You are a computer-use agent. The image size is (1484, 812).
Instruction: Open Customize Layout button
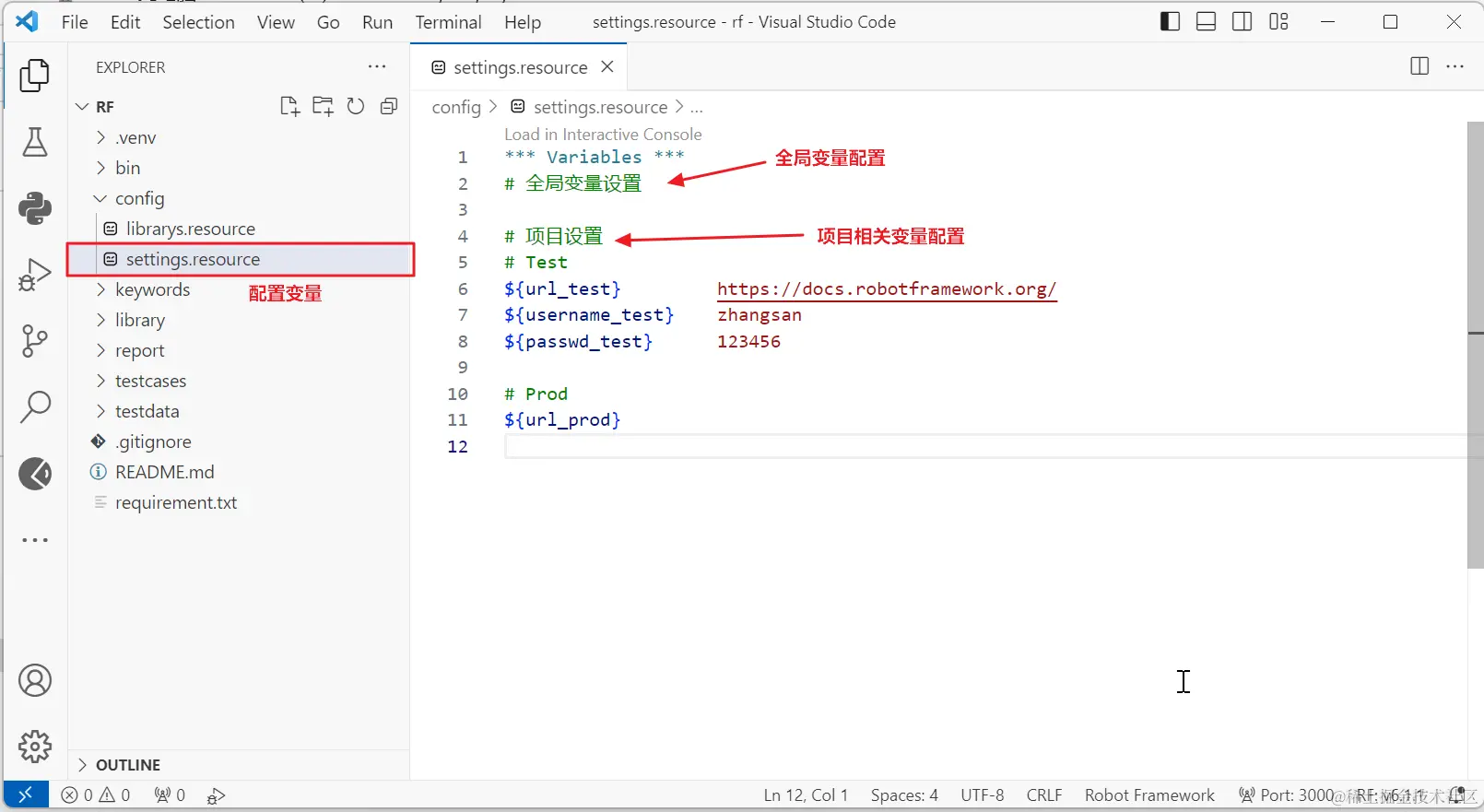coord(1278,21)
